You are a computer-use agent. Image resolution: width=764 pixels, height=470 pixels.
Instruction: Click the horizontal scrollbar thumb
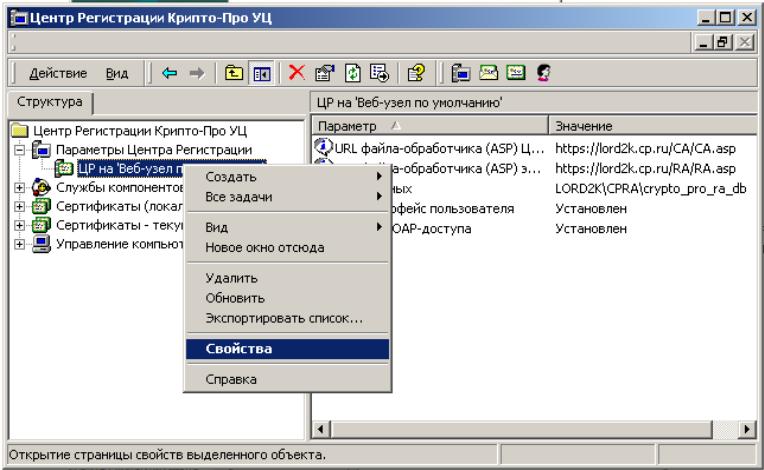(521, 429)
